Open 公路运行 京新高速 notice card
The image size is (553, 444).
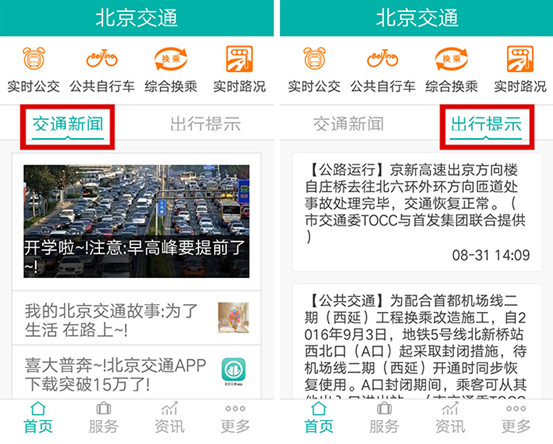[x=417, y=212]
